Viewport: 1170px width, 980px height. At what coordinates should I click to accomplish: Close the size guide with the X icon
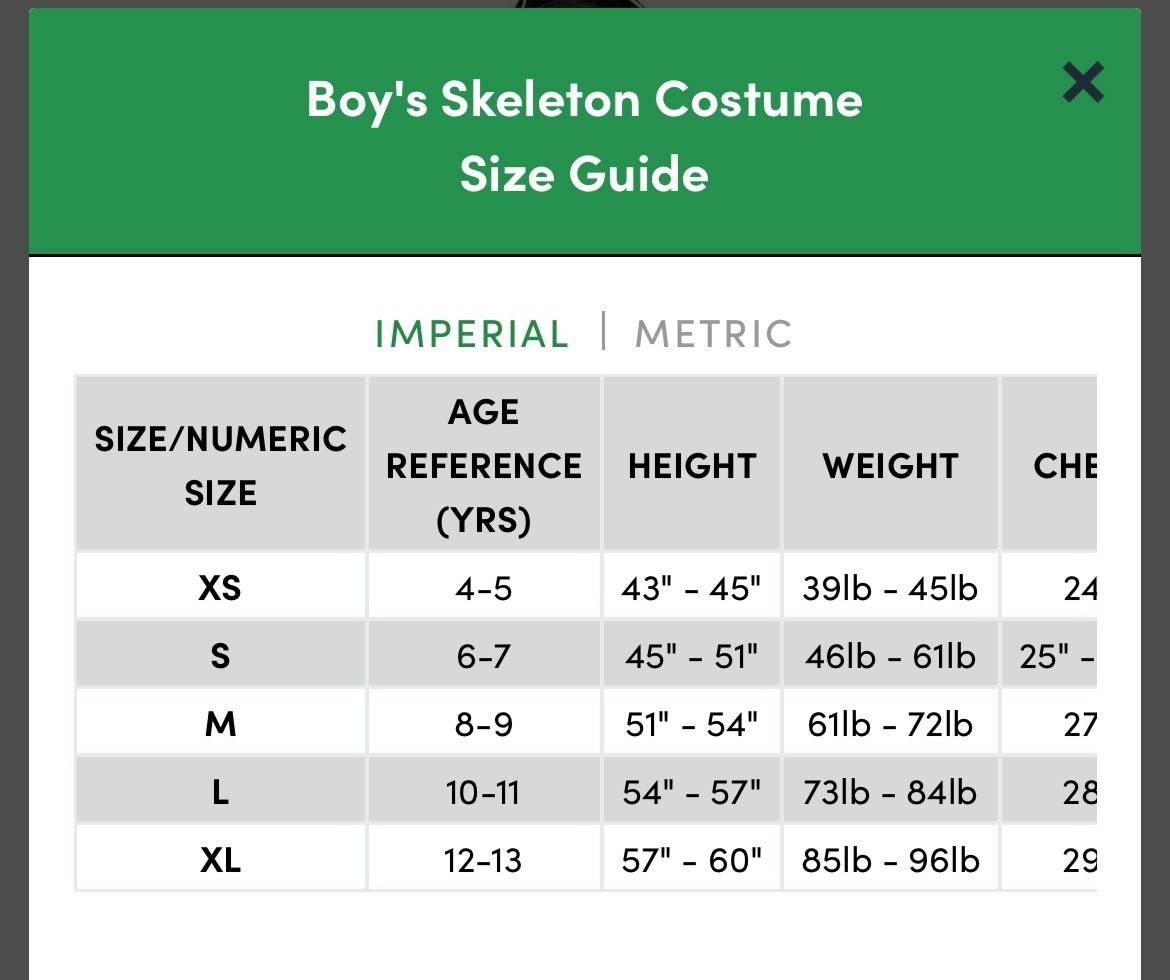[x=1083, y=83]
